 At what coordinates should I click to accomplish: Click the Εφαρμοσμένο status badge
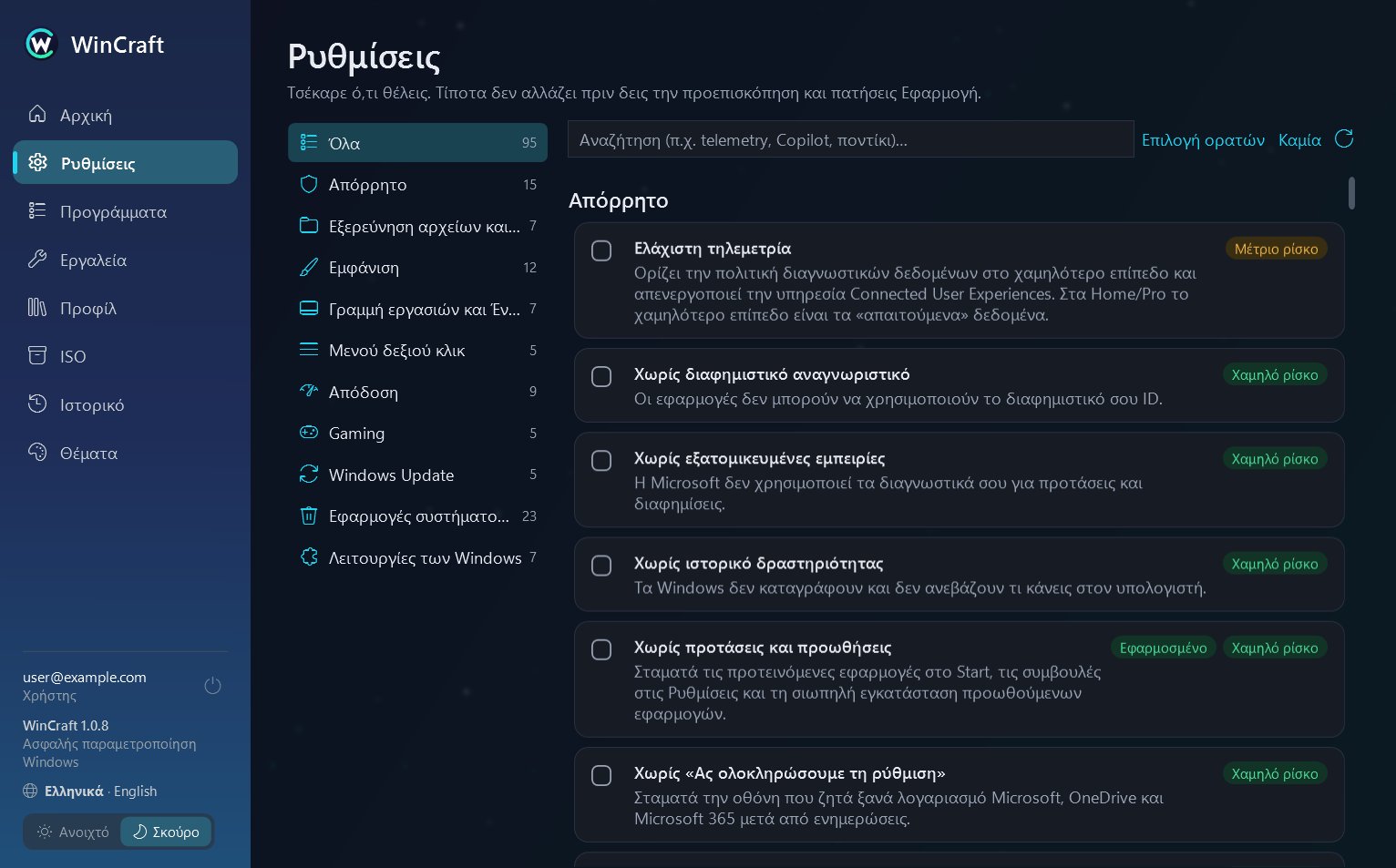click(x=1163, y=648)
